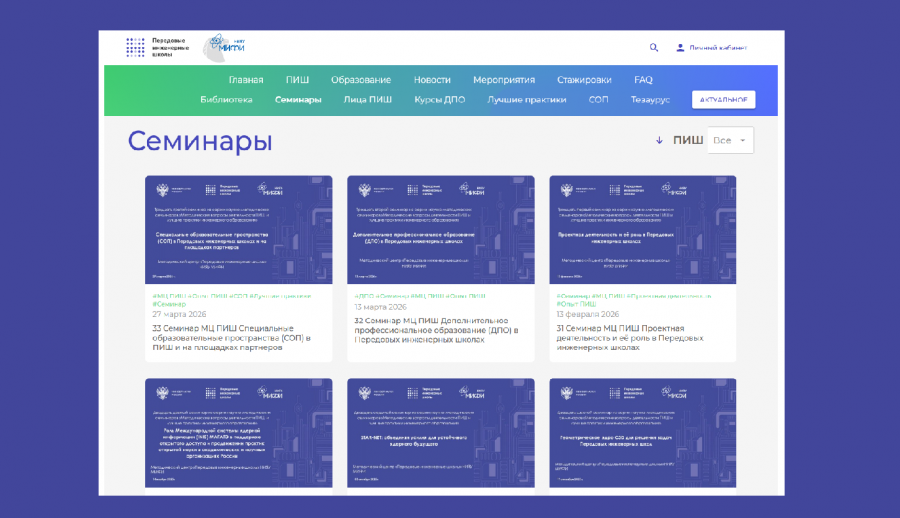Image resolution: width=900 pixels, height=518 pixels.
Task: Open the FAQ page
Action: (x=643, y=80)
